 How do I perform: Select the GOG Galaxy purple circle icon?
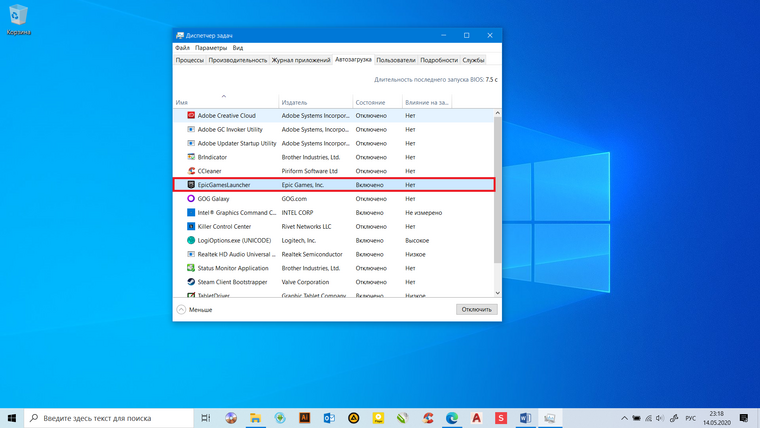pos(191,198)
